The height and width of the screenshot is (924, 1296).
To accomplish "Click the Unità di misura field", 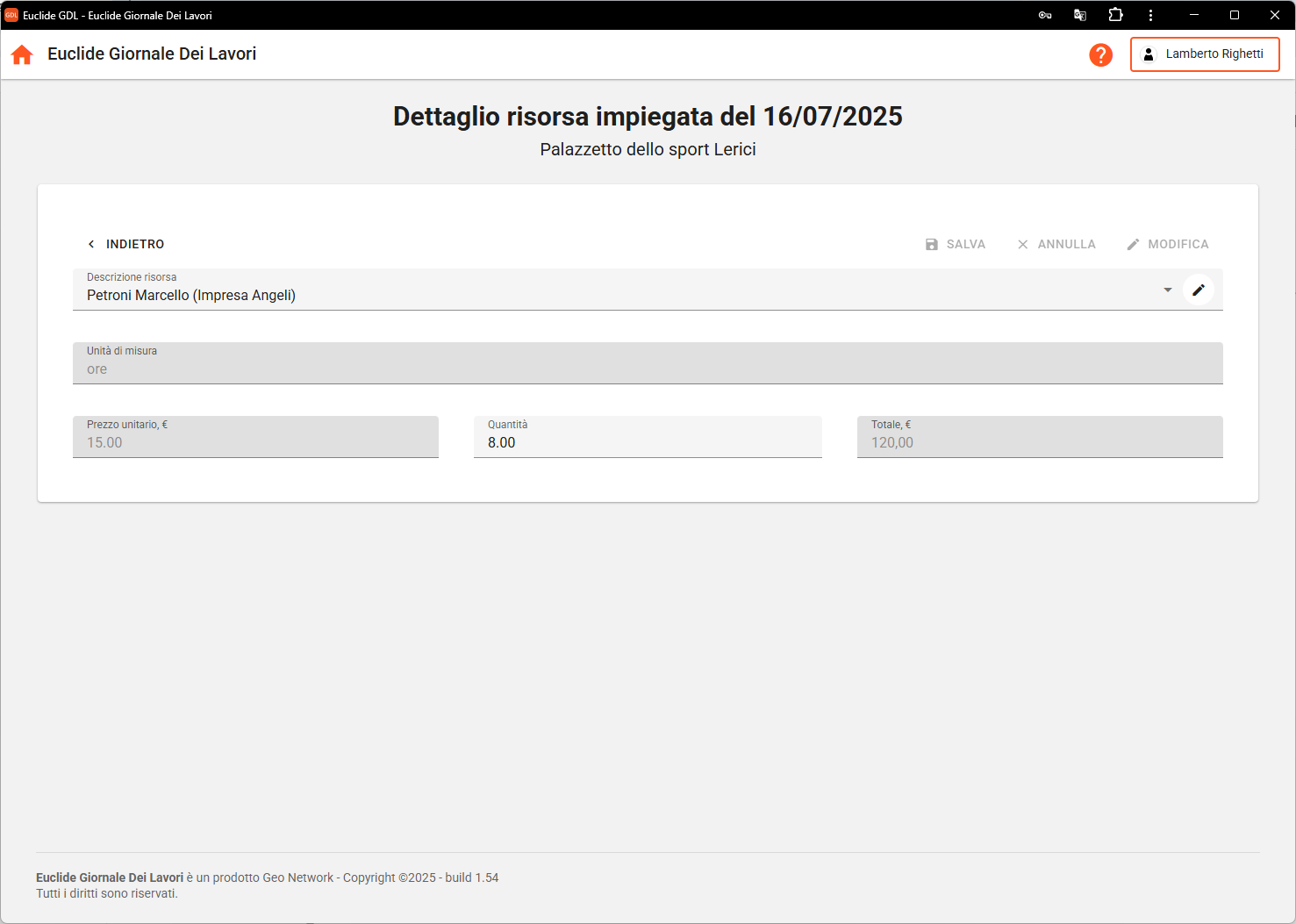I will click(x=648, y=369).
